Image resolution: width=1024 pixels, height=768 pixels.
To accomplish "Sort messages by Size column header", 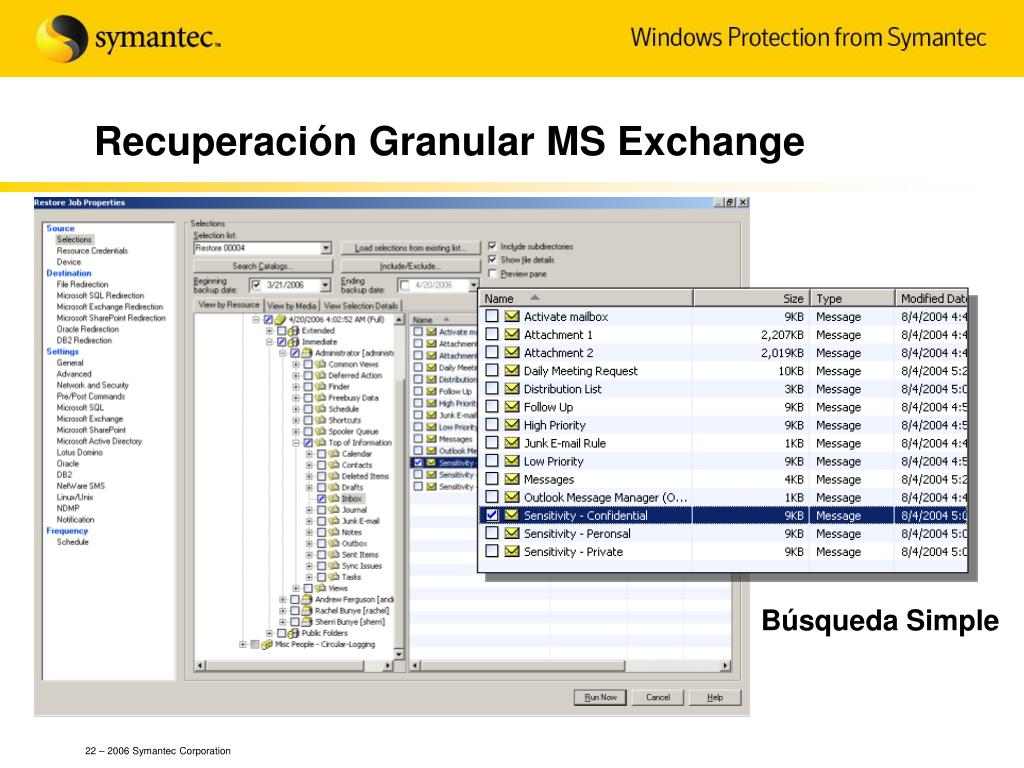I will (751, 298).
